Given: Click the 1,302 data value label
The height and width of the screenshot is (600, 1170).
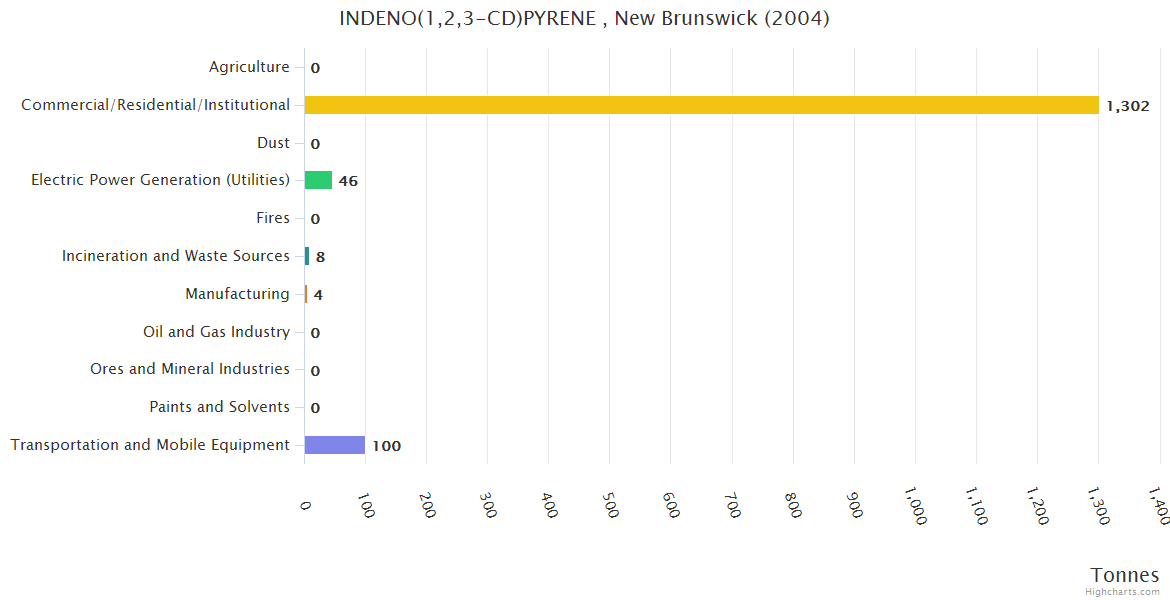Looking at the screenshot, I should (x=1127, y=106).
